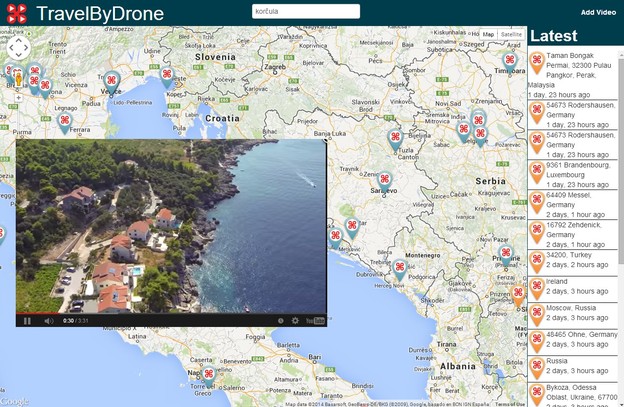Click the orange pin beside 34200 Turkey
The width and height of the screenshot is (624, 407).
pyautogui.click(x=536, y=262)
